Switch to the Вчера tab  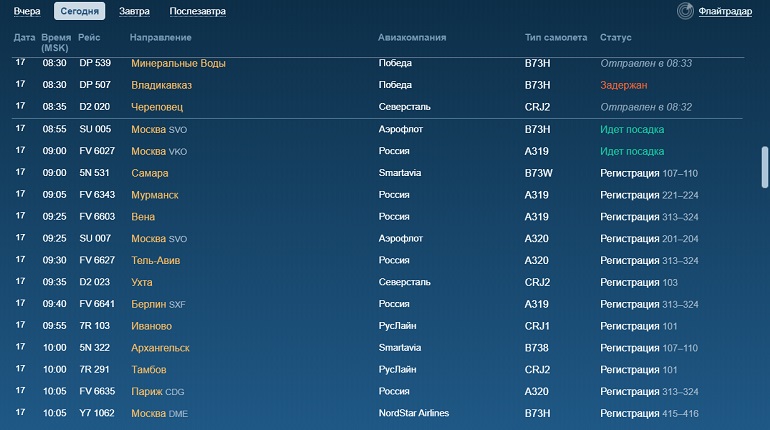click(27, 11)
